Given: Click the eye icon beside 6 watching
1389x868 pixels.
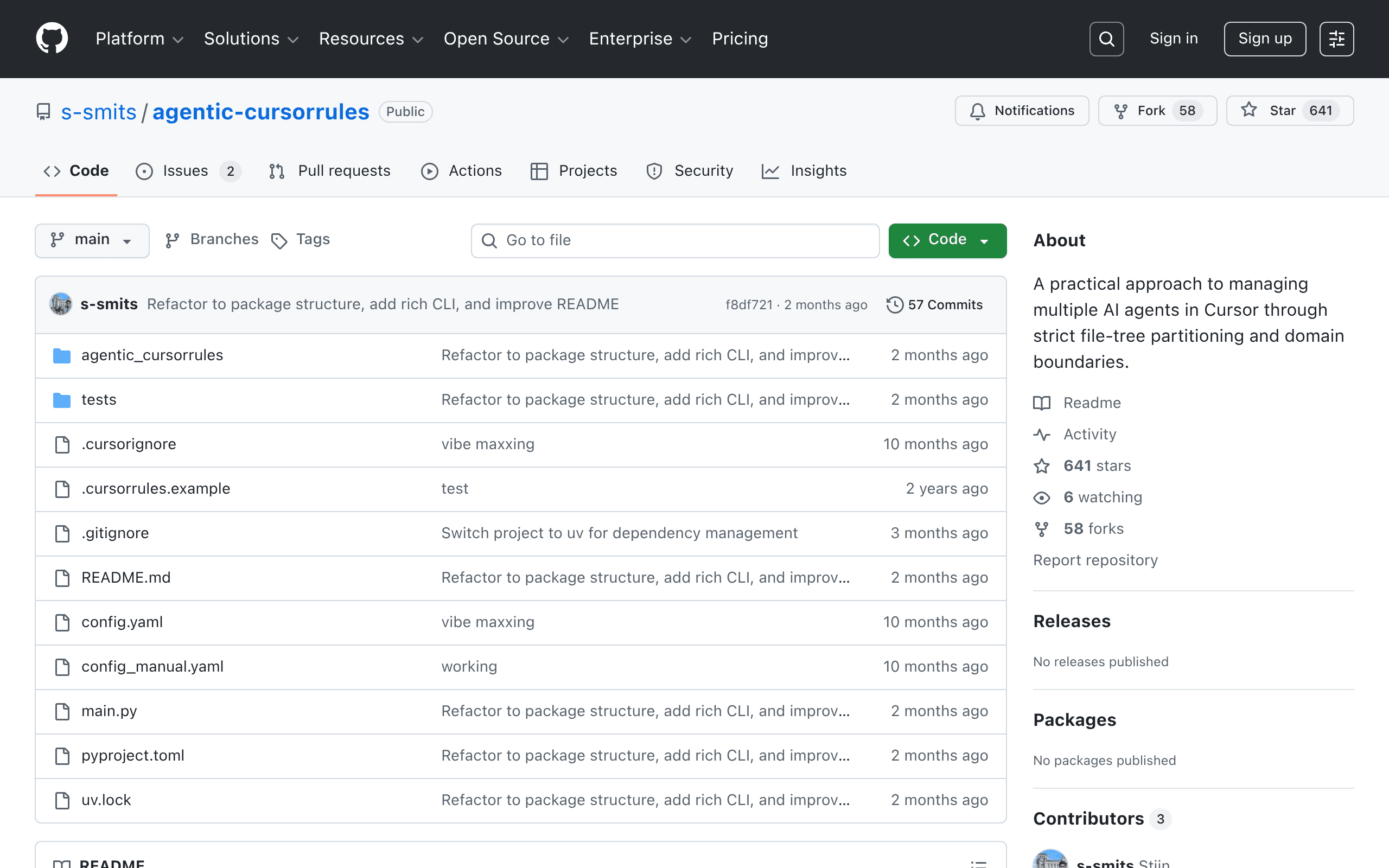Looking at the screenshot, I should tap(1042, 497).
